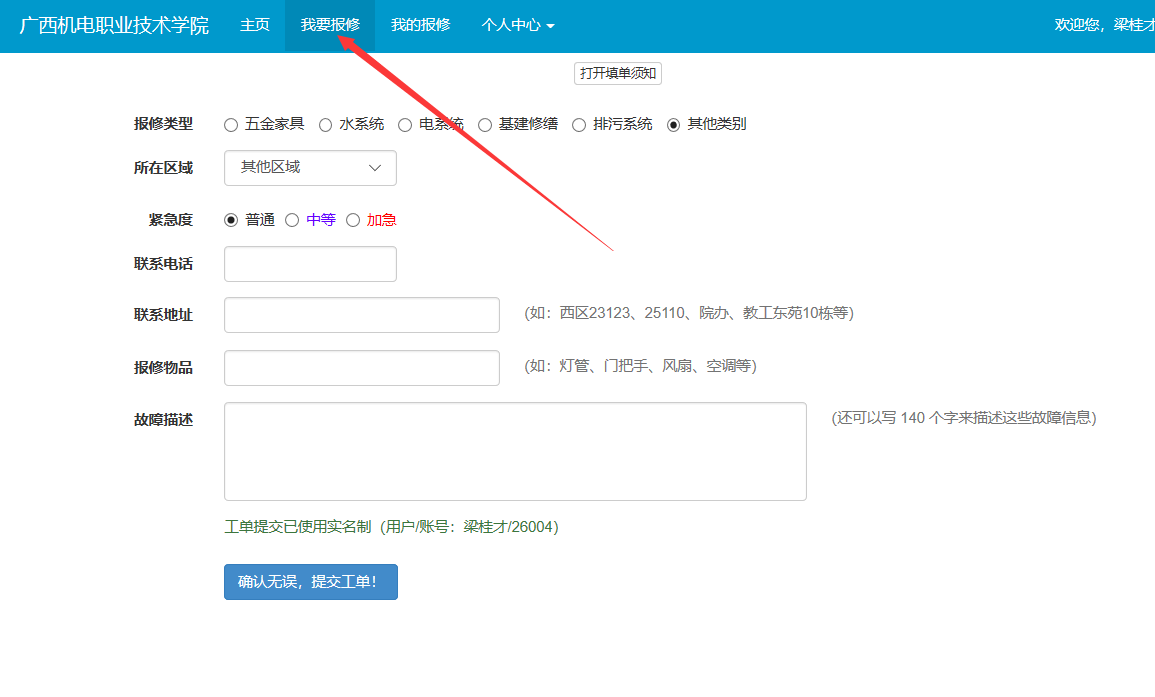The image size is (1155, 697).
Task: Set urgency to 普通
Action: (x=231, y=220)
